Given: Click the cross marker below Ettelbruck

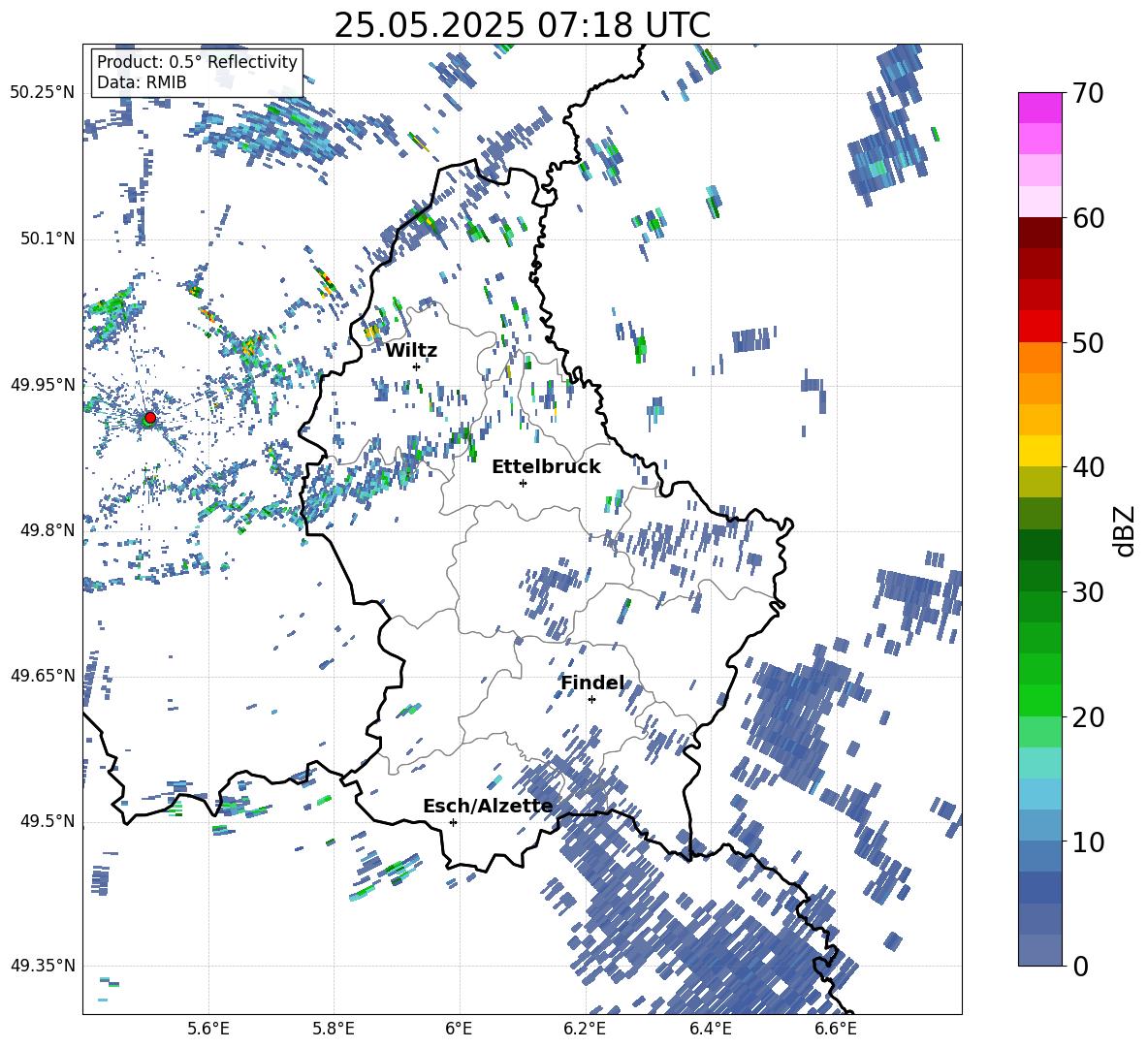Looking at the screenshot, I should [x=523, y=483].
